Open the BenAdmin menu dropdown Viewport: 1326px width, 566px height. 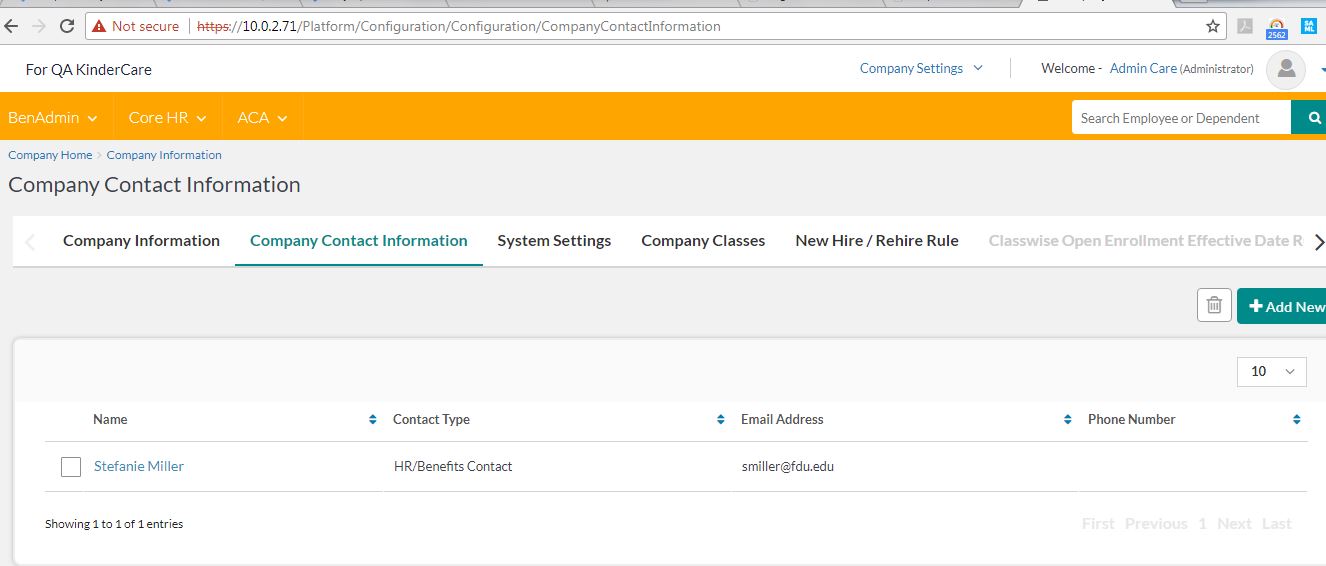[x=53, y=118]
